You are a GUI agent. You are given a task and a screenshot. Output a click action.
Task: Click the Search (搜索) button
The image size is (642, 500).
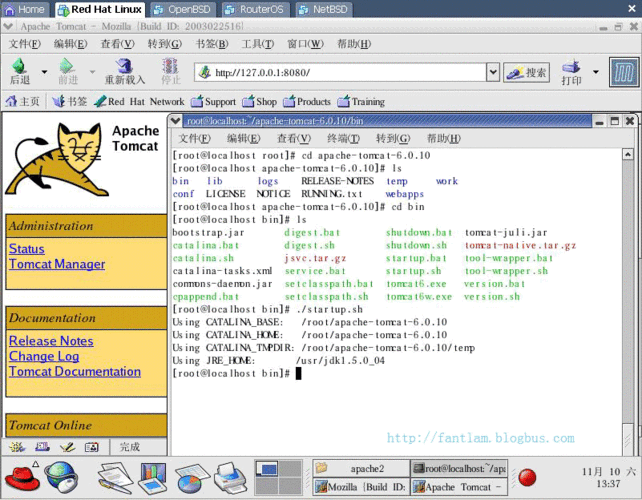(527, 72)
